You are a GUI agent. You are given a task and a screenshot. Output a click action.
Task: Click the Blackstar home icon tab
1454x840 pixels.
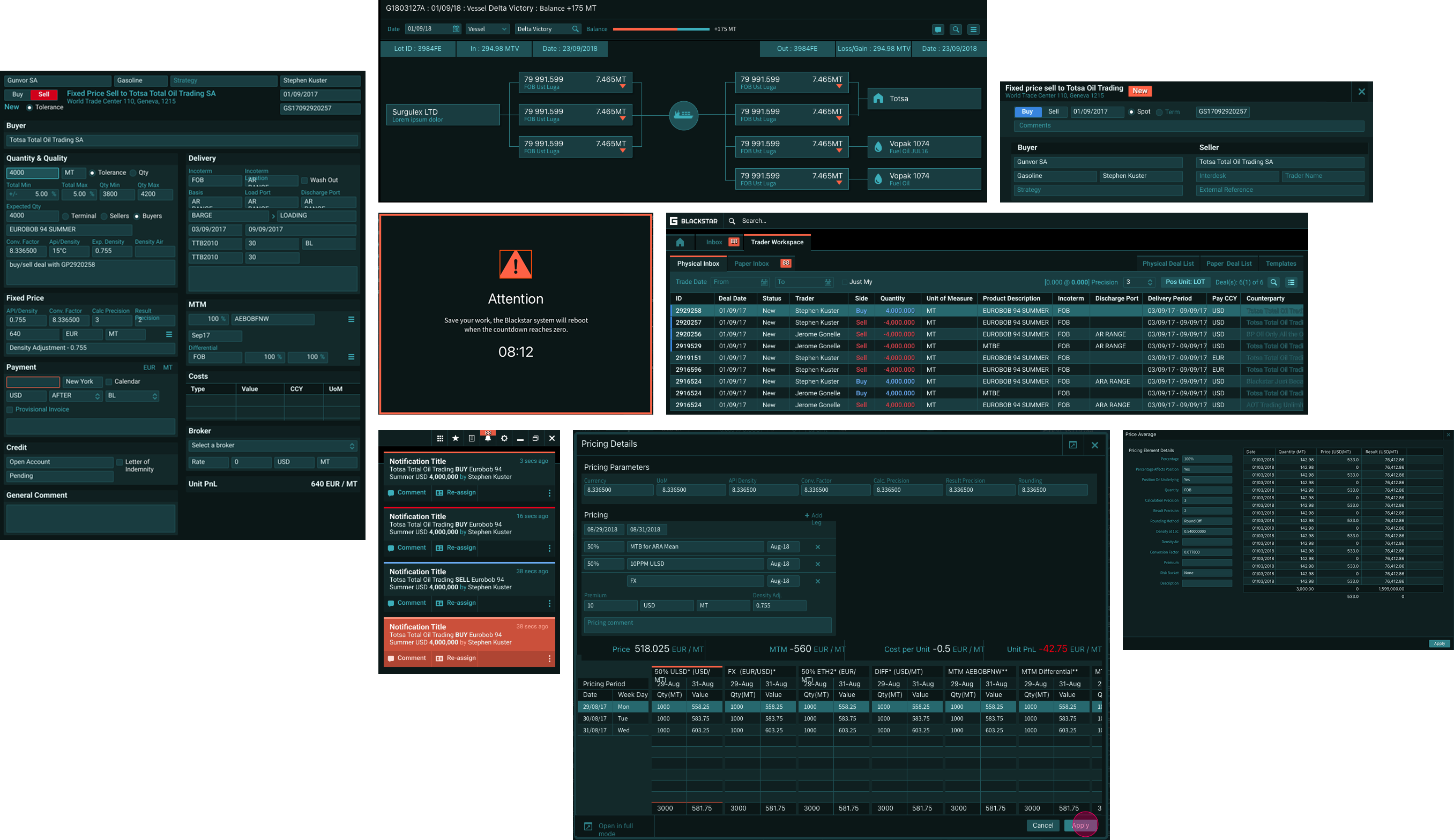680,242
